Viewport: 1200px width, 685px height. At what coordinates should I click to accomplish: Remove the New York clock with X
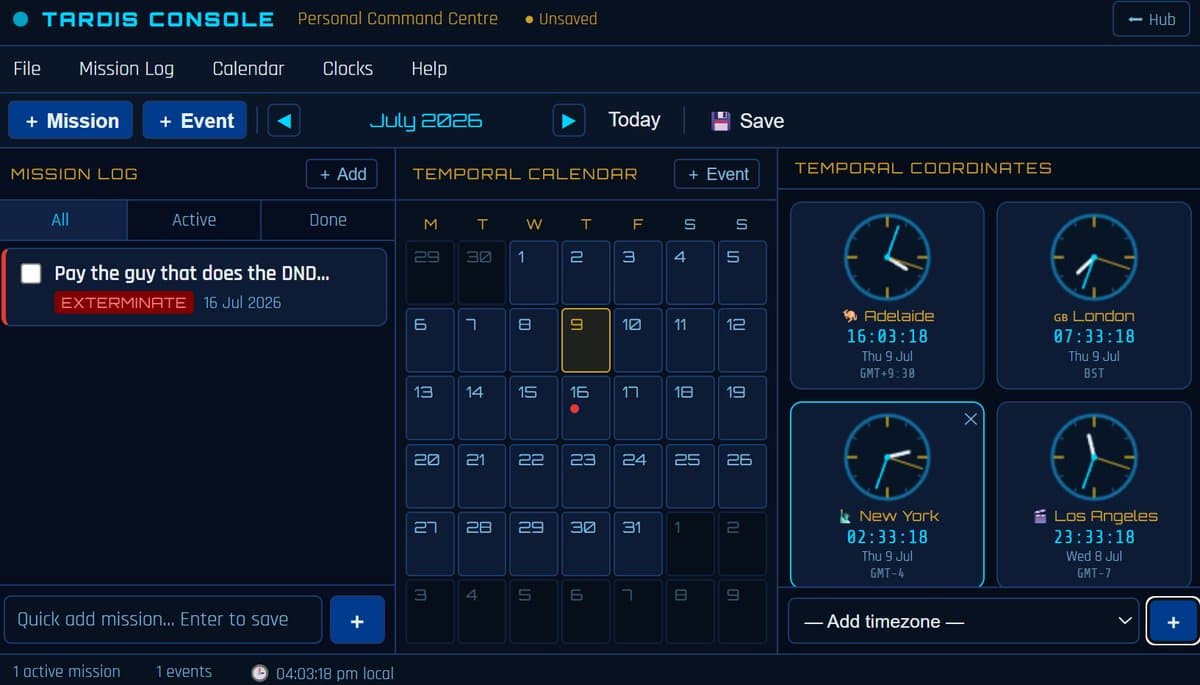970,419
